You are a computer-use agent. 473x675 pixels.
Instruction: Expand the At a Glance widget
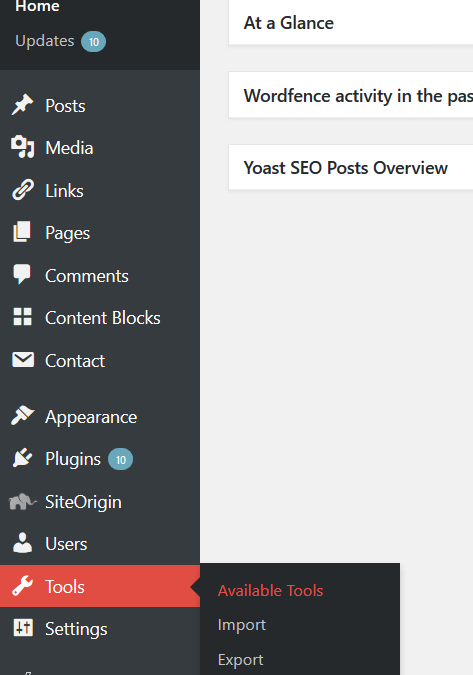(351, 22)
